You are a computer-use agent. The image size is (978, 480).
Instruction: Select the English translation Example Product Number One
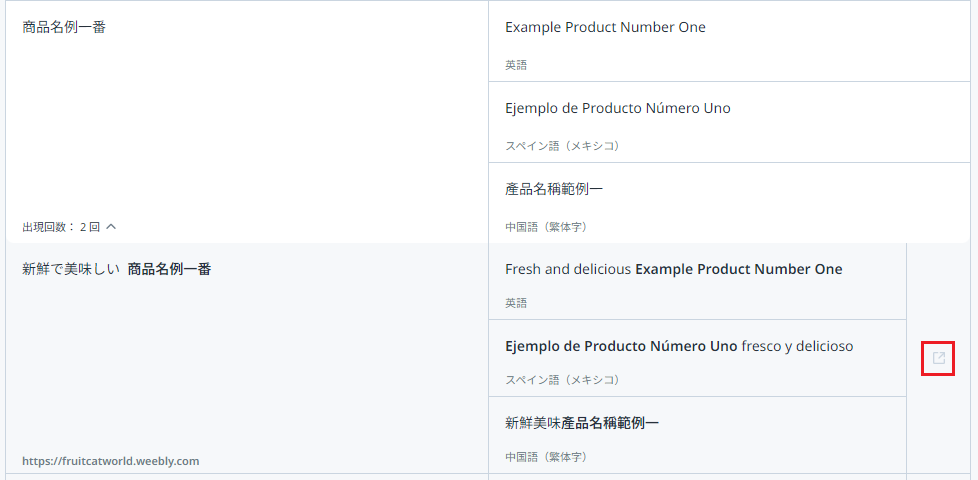point(605,27)
